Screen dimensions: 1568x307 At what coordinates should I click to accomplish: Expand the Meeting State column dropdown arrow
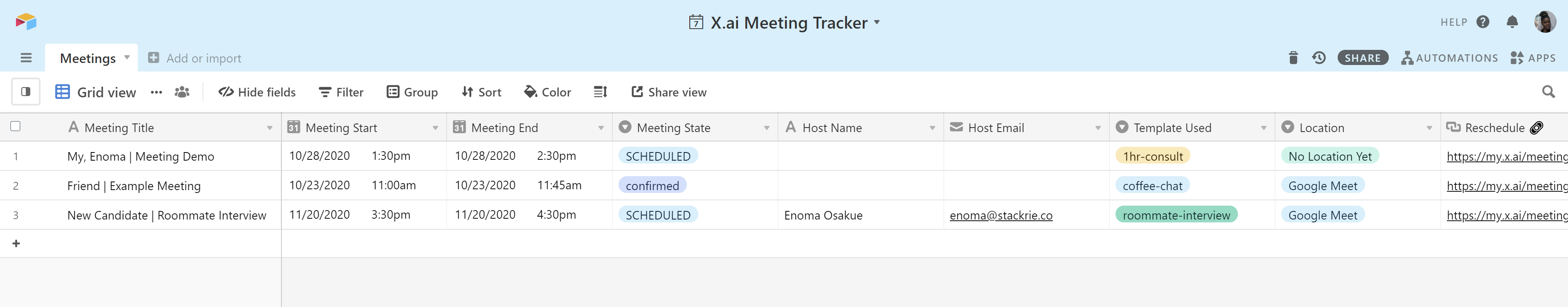pos(766,128)
